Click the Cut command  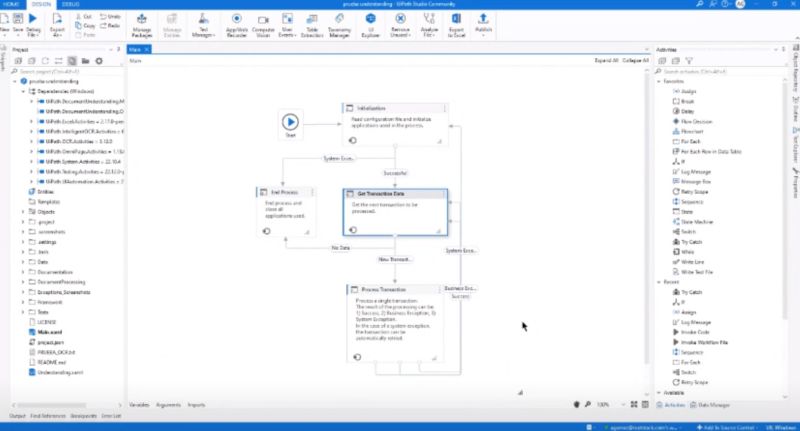(x=84, y=16)
